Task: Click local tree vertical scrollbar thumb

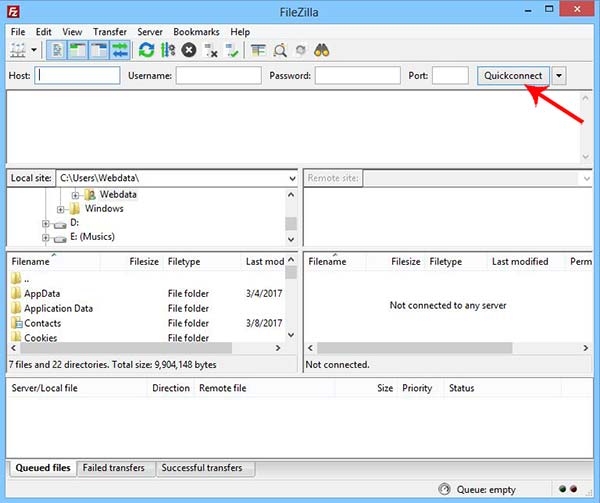Action: tap(291, 224)
